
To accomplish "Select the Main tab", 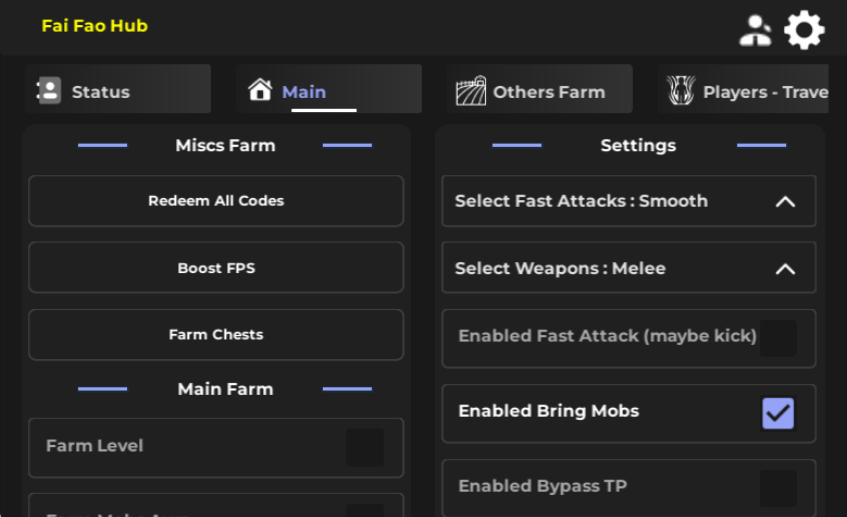I will pyautogui.click(x=329, y=89).
